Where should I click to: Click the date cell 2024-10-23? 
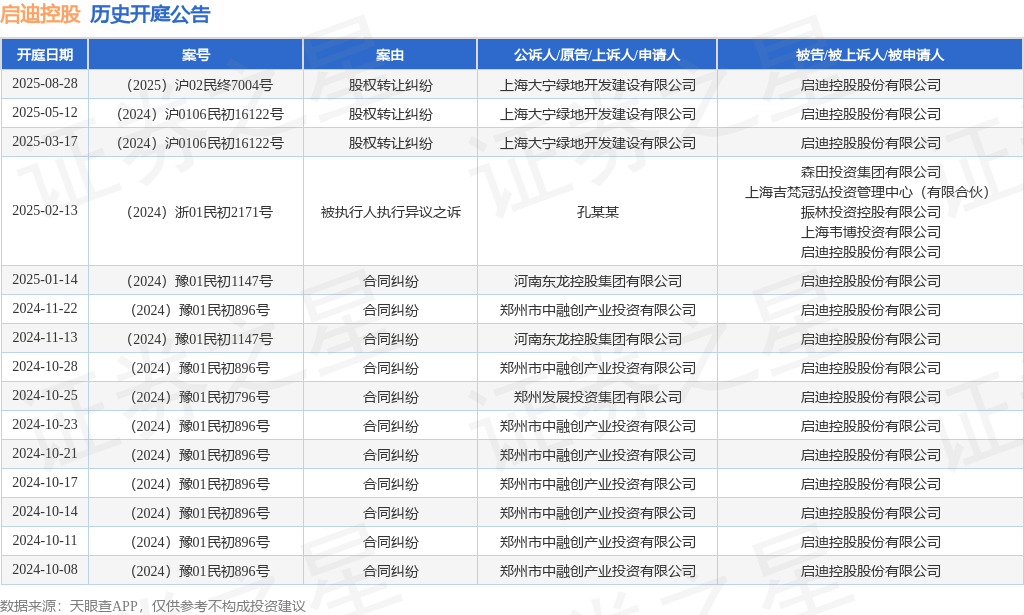point(44,424)
